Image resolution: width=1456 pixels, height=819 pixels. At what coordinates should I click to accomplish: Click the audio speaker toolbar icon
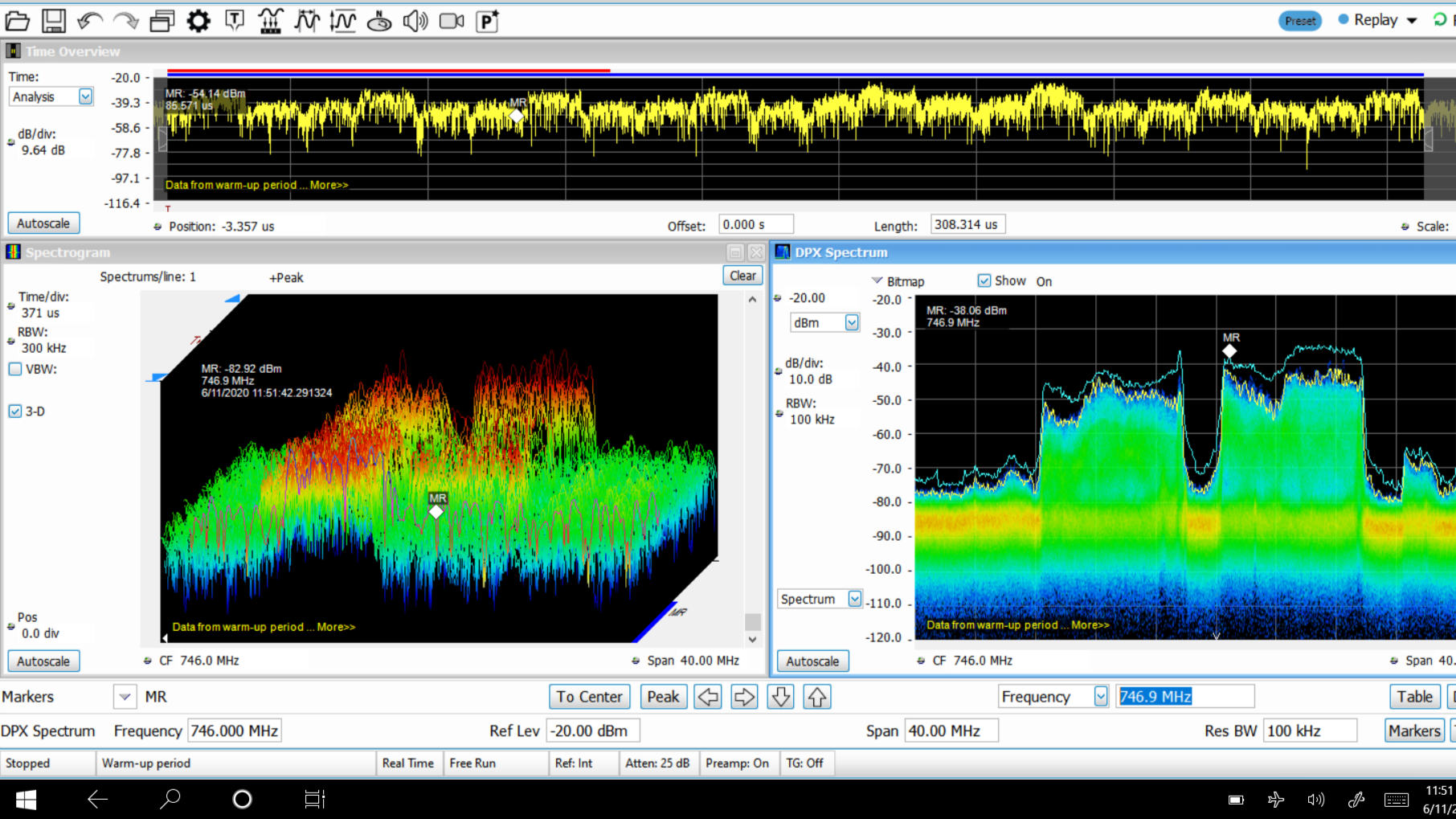415,21
